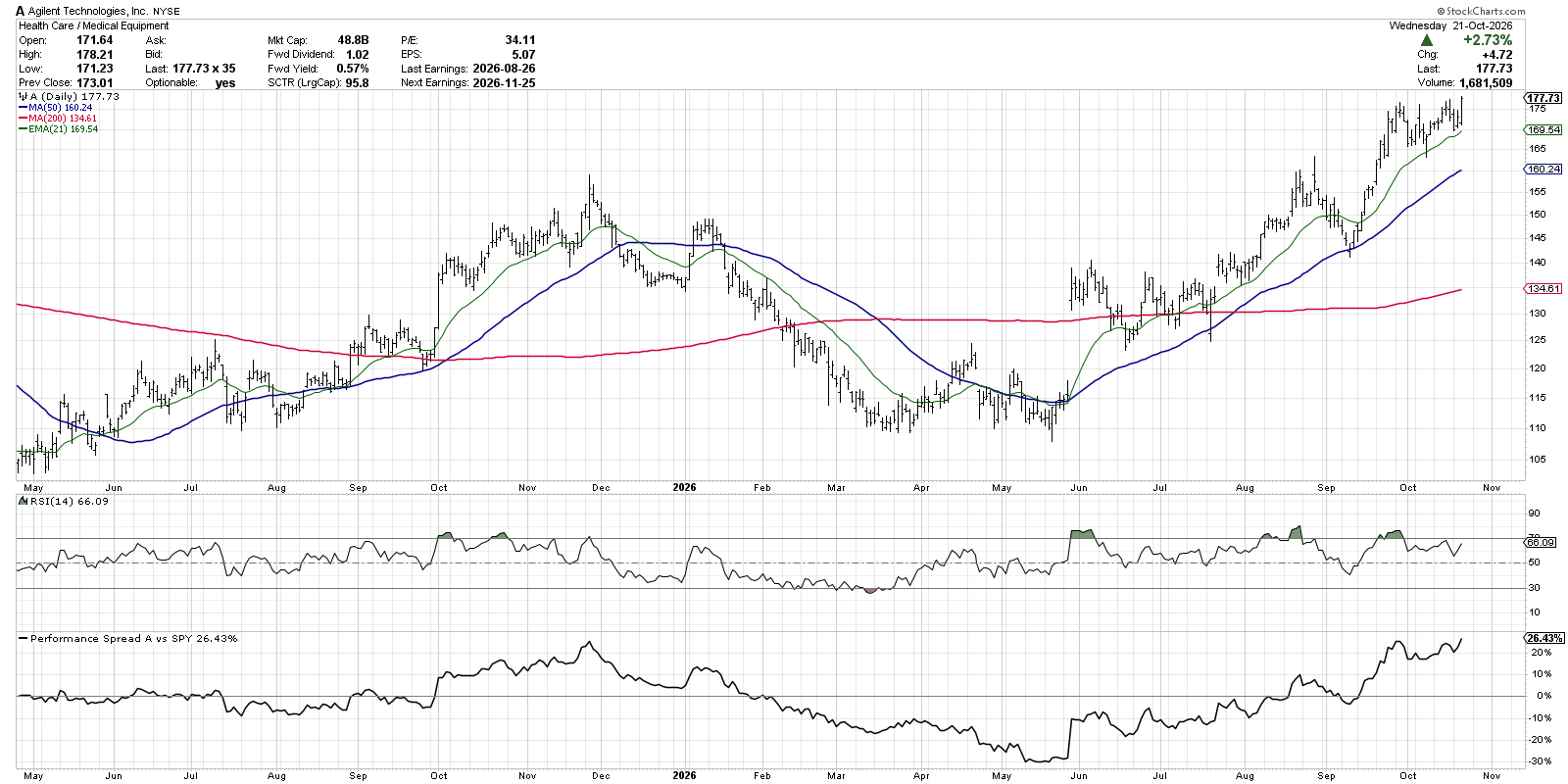Click the Last value 177.73 below Chg
This screenshot has height=784, width=1568.
coord(1494,69)
